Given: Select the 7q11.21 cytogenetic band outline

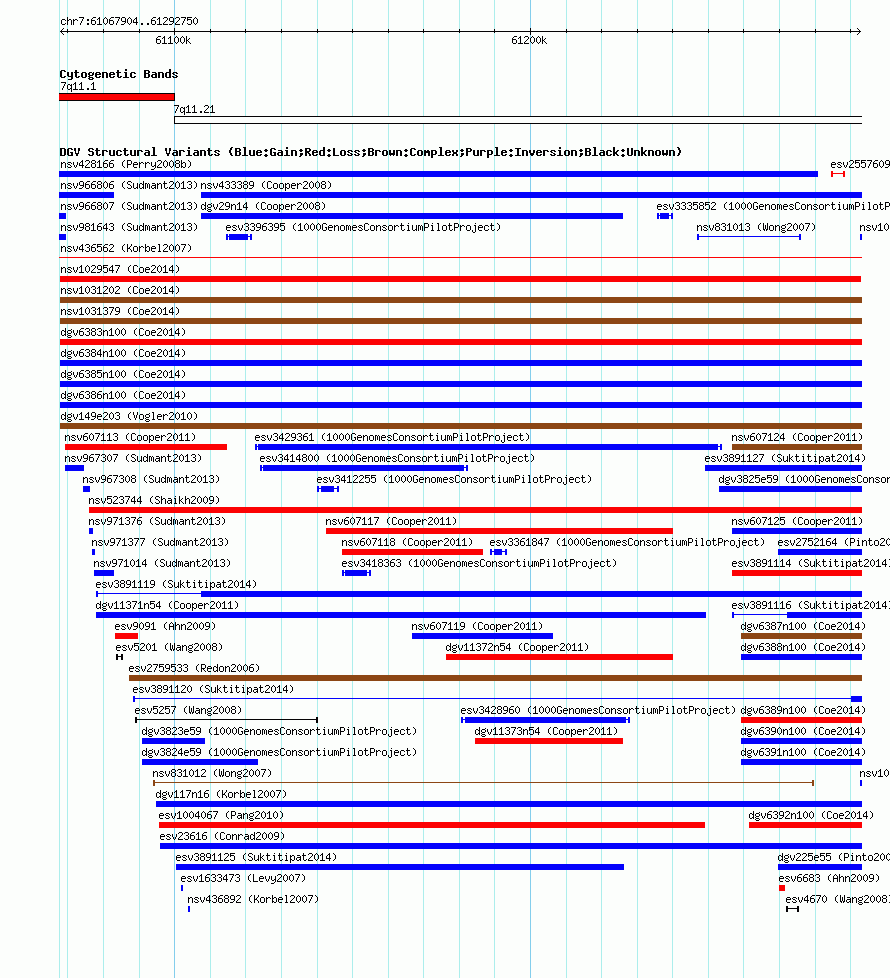Looking at the screenshot, I should (x=518, y=120).
